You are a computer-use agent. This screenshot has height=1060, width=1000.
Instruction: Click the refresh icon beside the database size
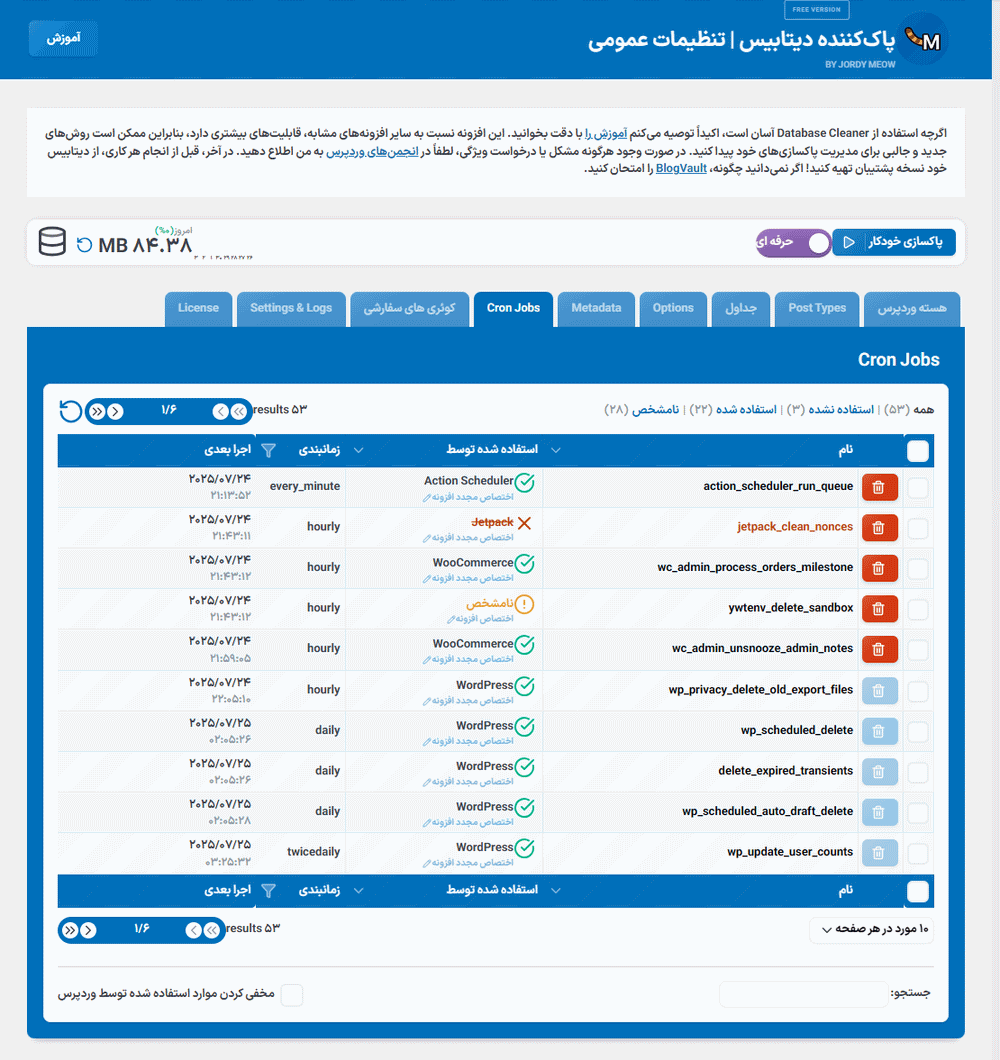84,244
